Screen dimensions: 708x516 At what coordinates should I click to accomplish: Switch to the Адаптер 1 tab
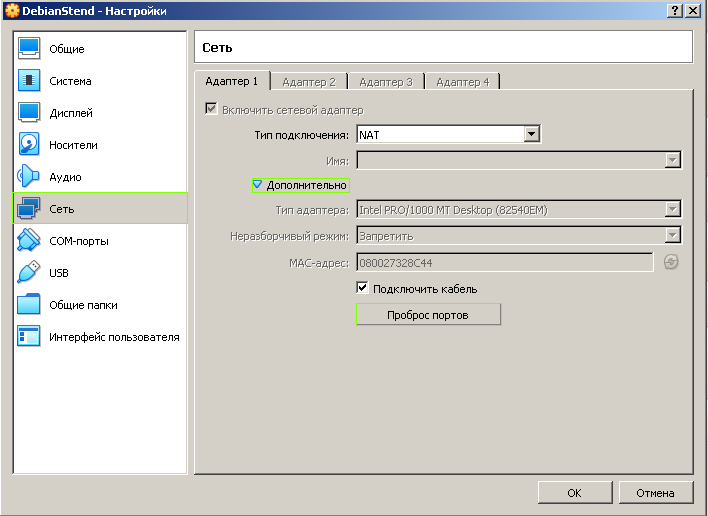232,81
